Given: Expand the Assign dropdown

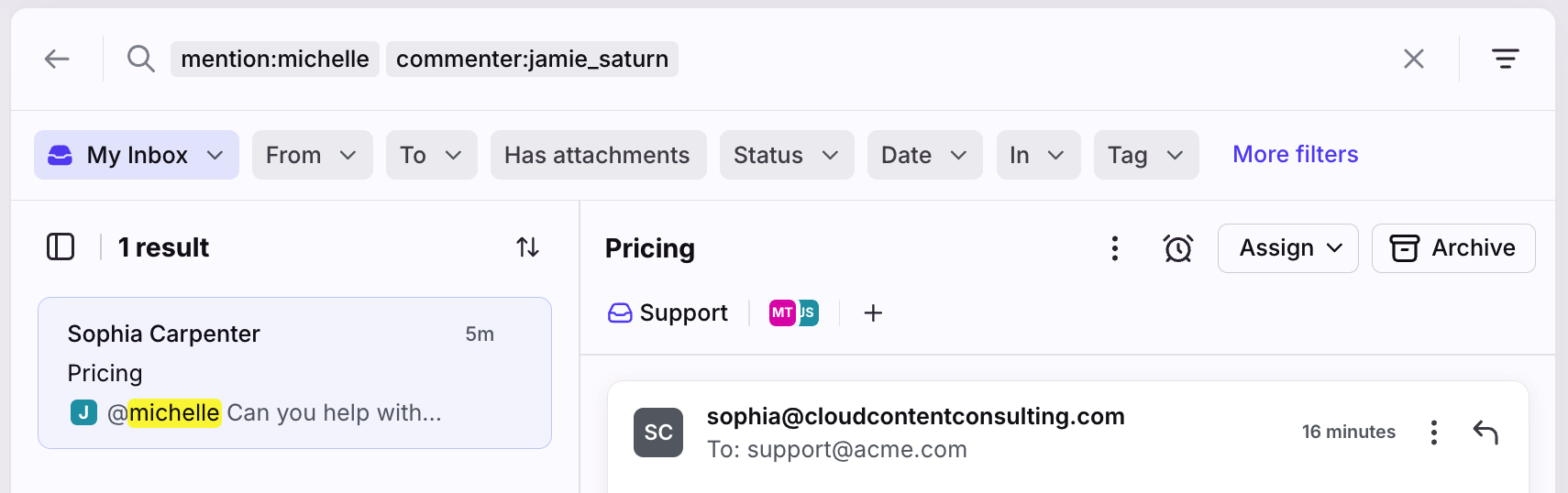Looking at the screenshot, I should tap(1288, 248).
